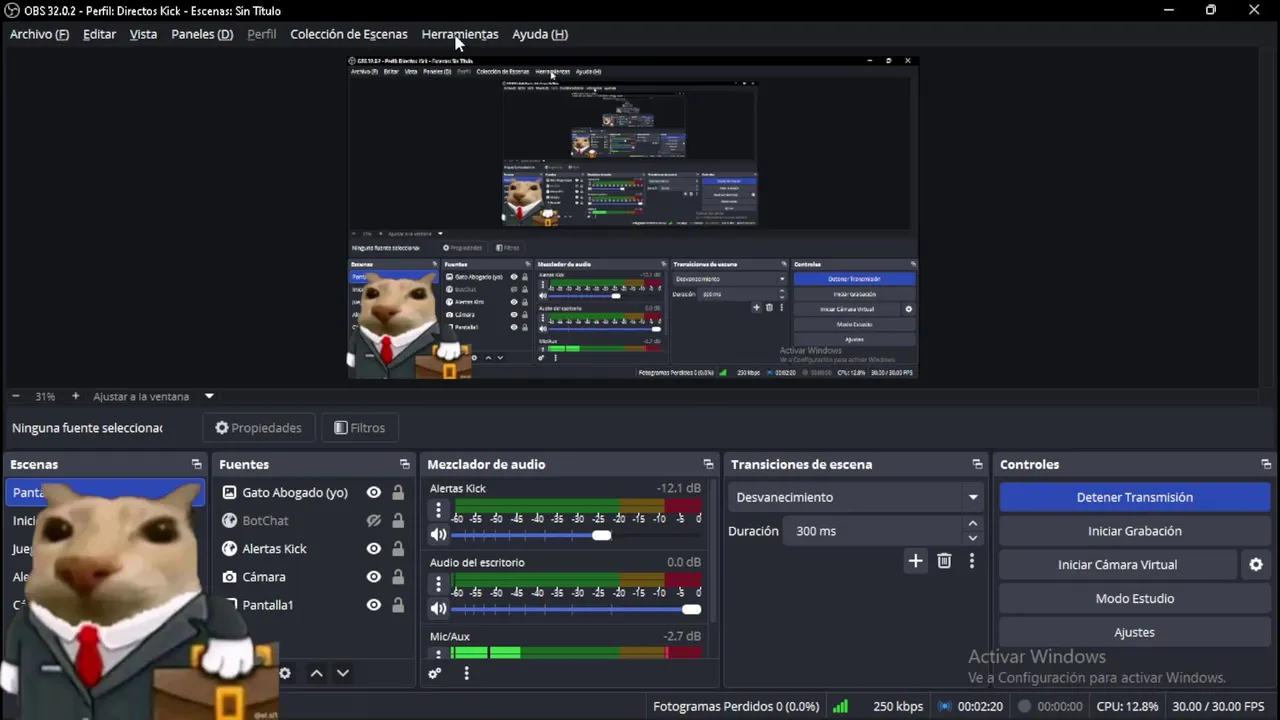This screenshot has height=720, width=1280.
Task: Select the Cámara source
Action: [x=264, y=577]
